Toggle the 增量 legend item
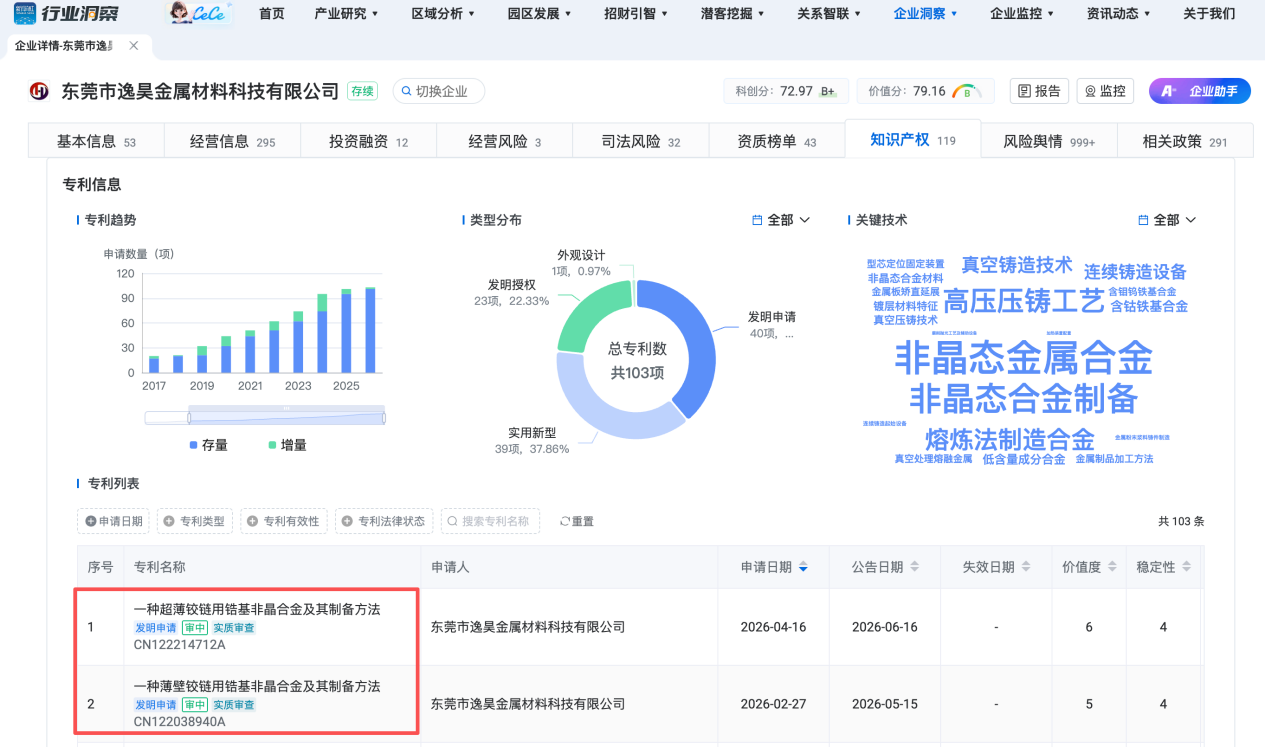 click(287, 445)
